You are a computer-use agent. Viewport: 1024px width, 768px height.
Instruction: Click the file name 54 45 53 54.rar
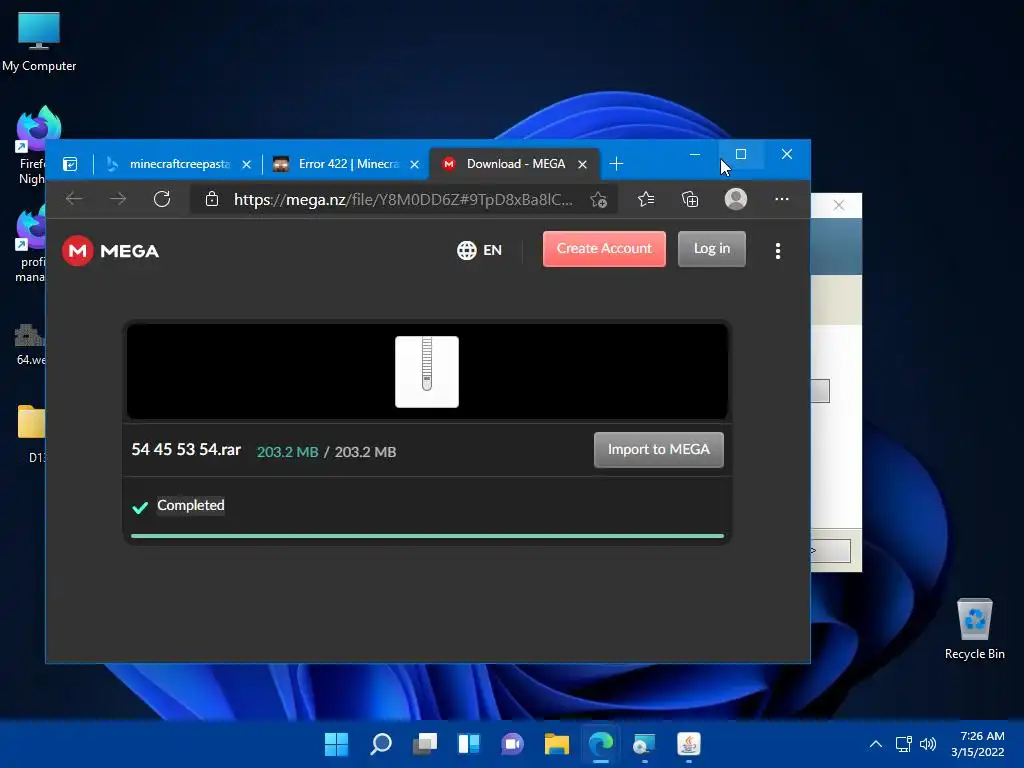[x=186, y=450]
